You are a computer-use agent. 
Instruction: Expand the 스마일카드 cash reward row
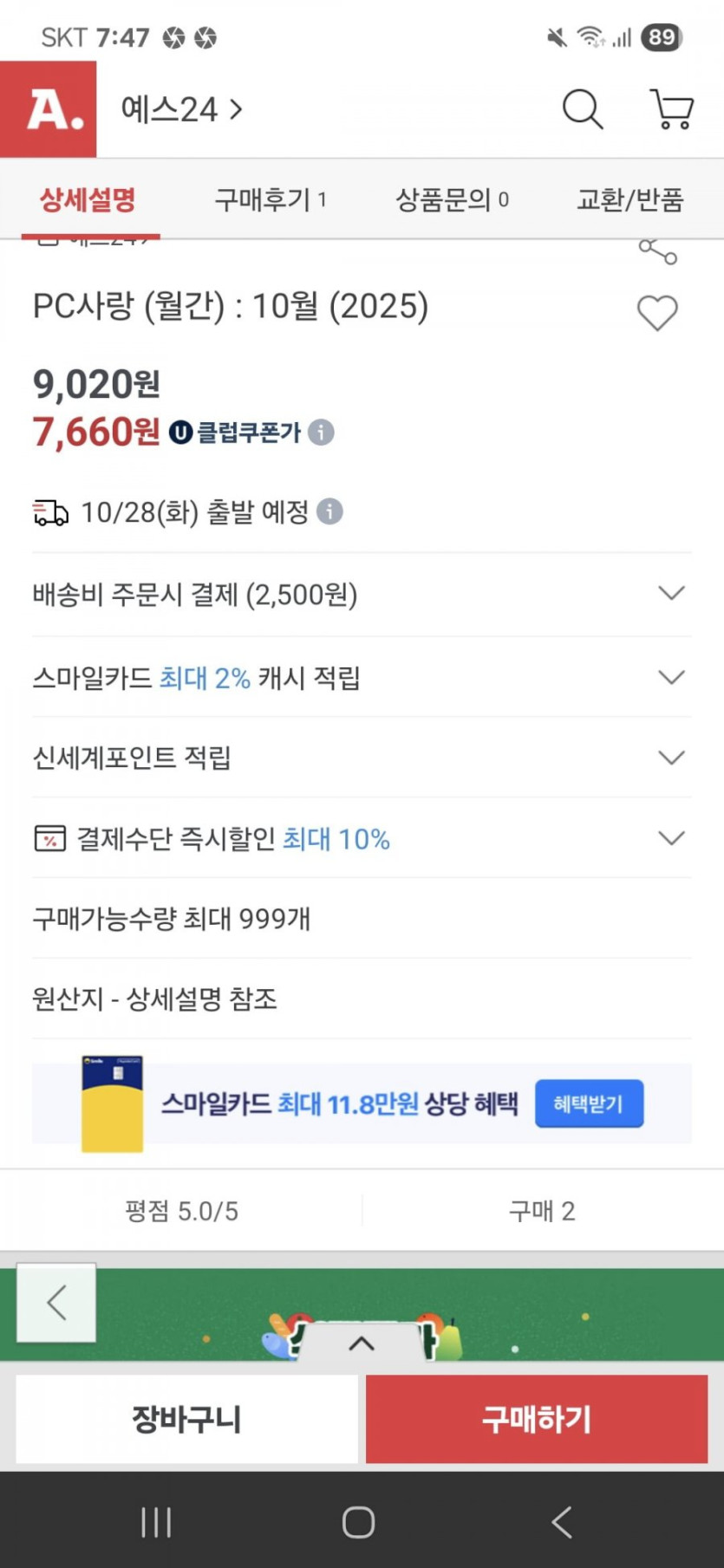(671, 677)
